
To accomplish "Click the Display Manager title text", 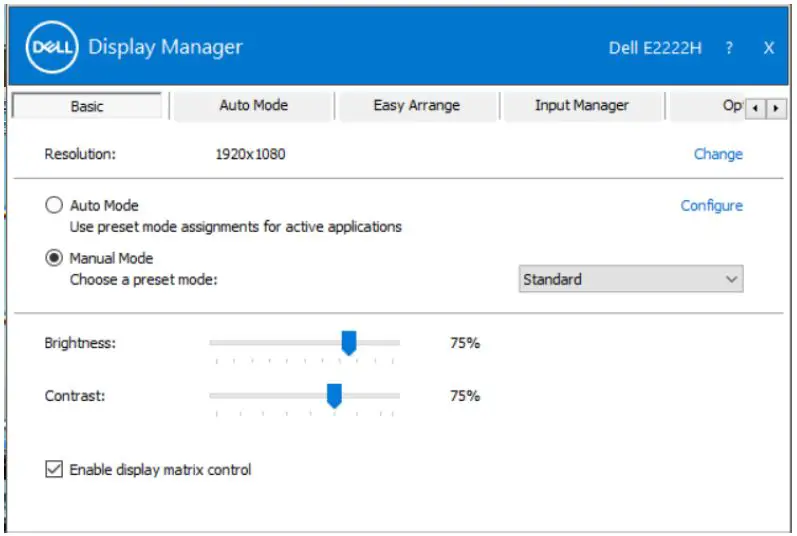I will tap(165, 47).
